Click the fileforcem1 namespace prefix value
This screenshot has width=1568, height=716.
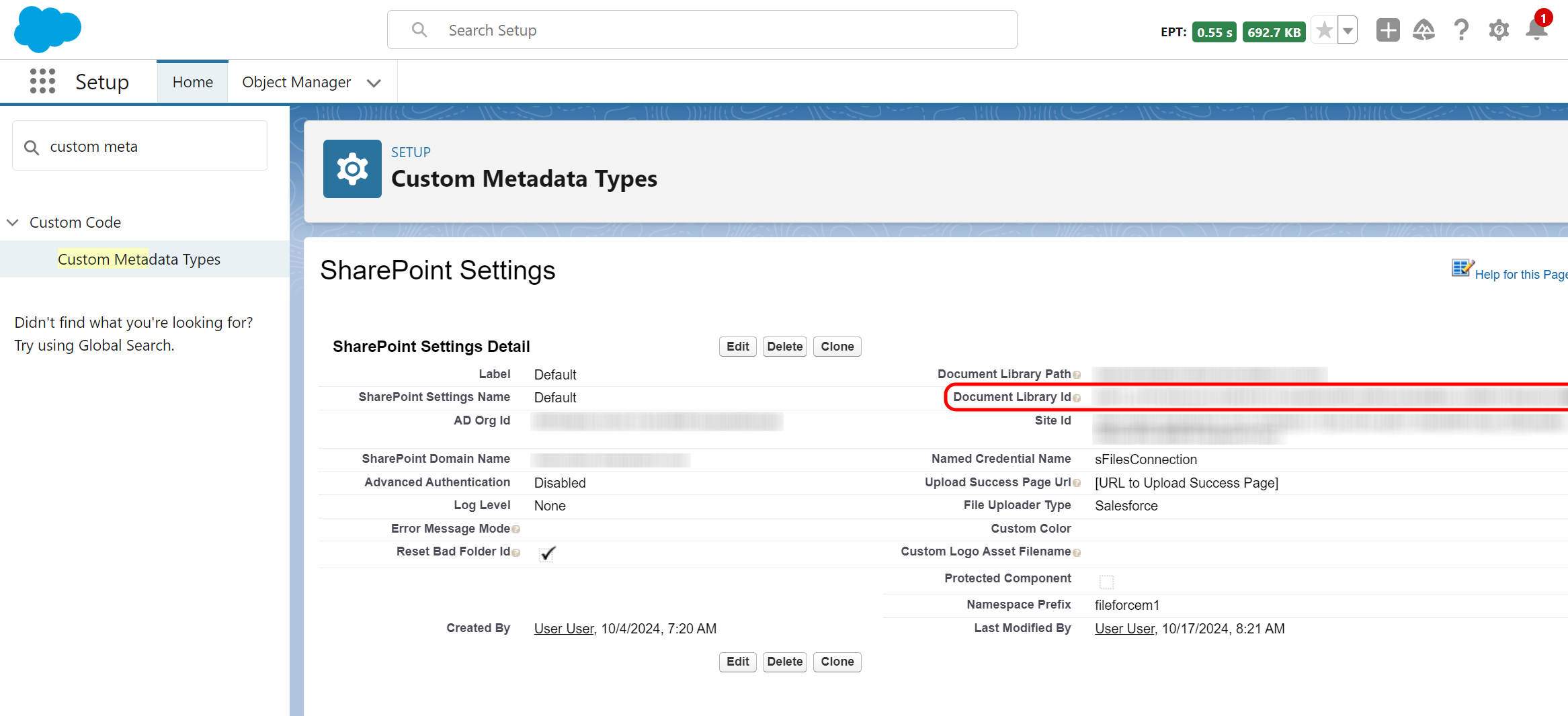[x=1127, y=605]
